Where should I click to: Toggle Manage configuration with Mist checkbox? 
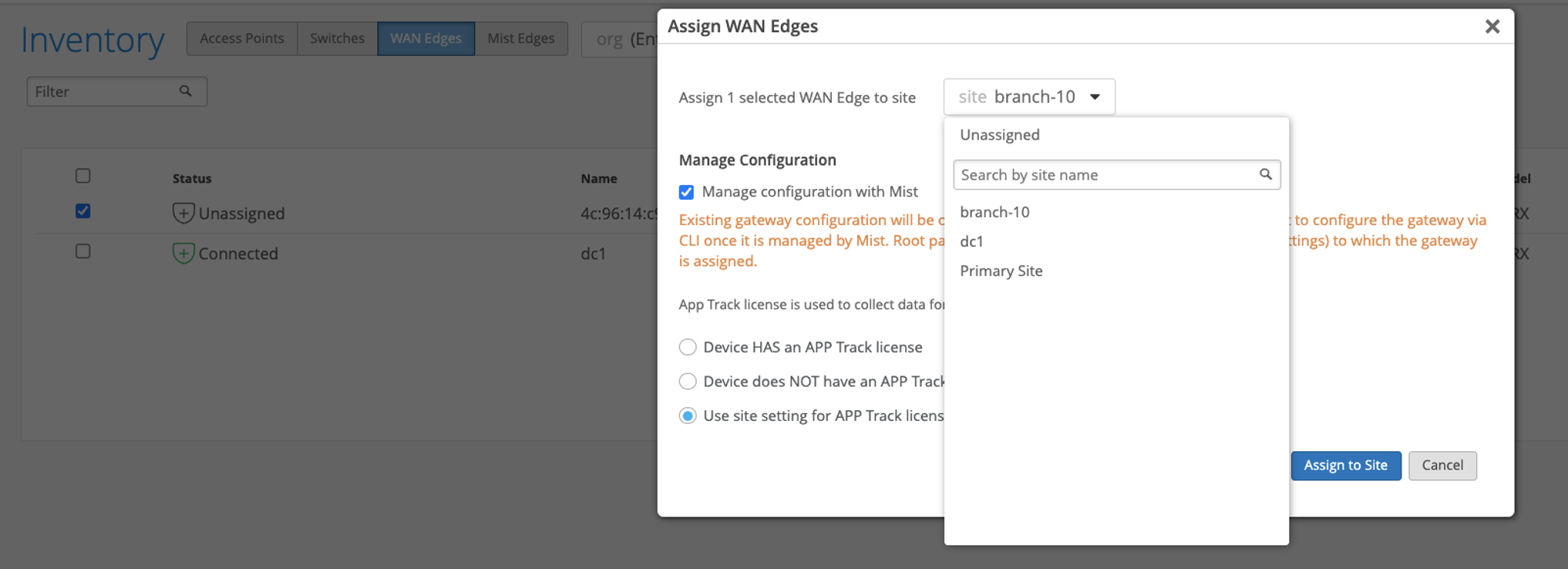686,192
